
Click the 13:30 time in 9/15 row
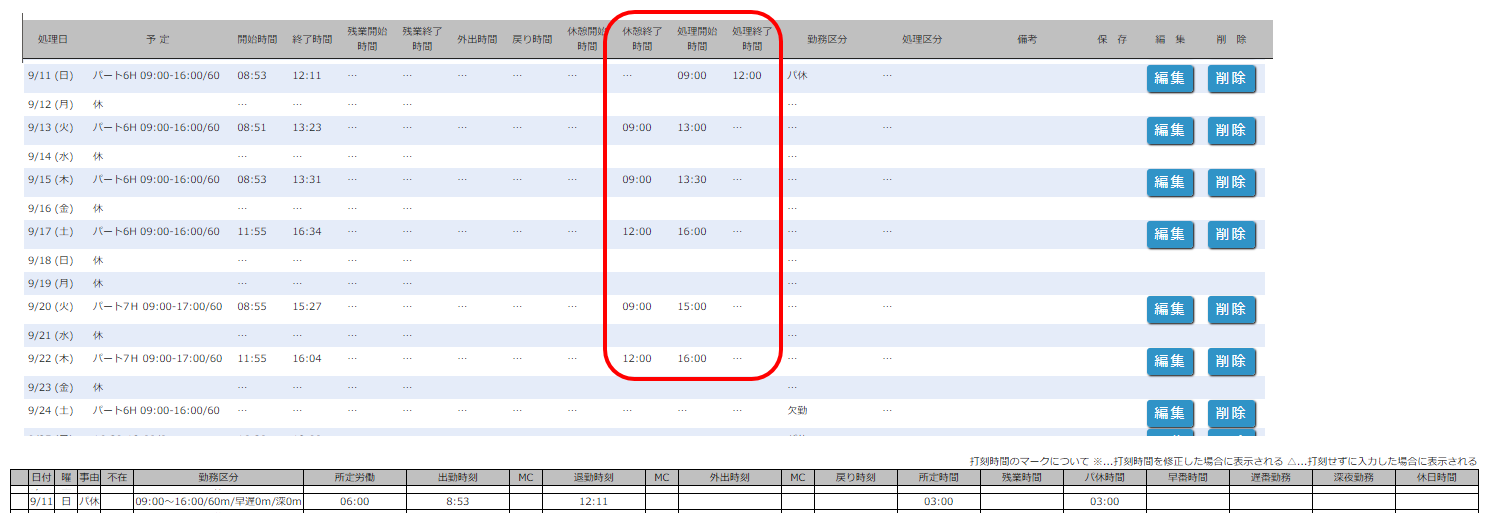point(692,180)
